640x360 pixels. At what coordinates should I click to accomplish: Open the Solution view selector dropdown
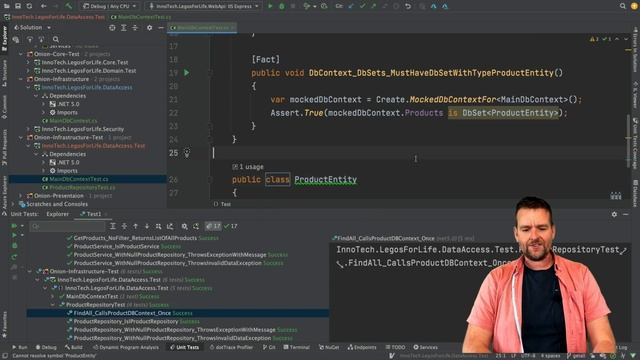pos(32,28)
